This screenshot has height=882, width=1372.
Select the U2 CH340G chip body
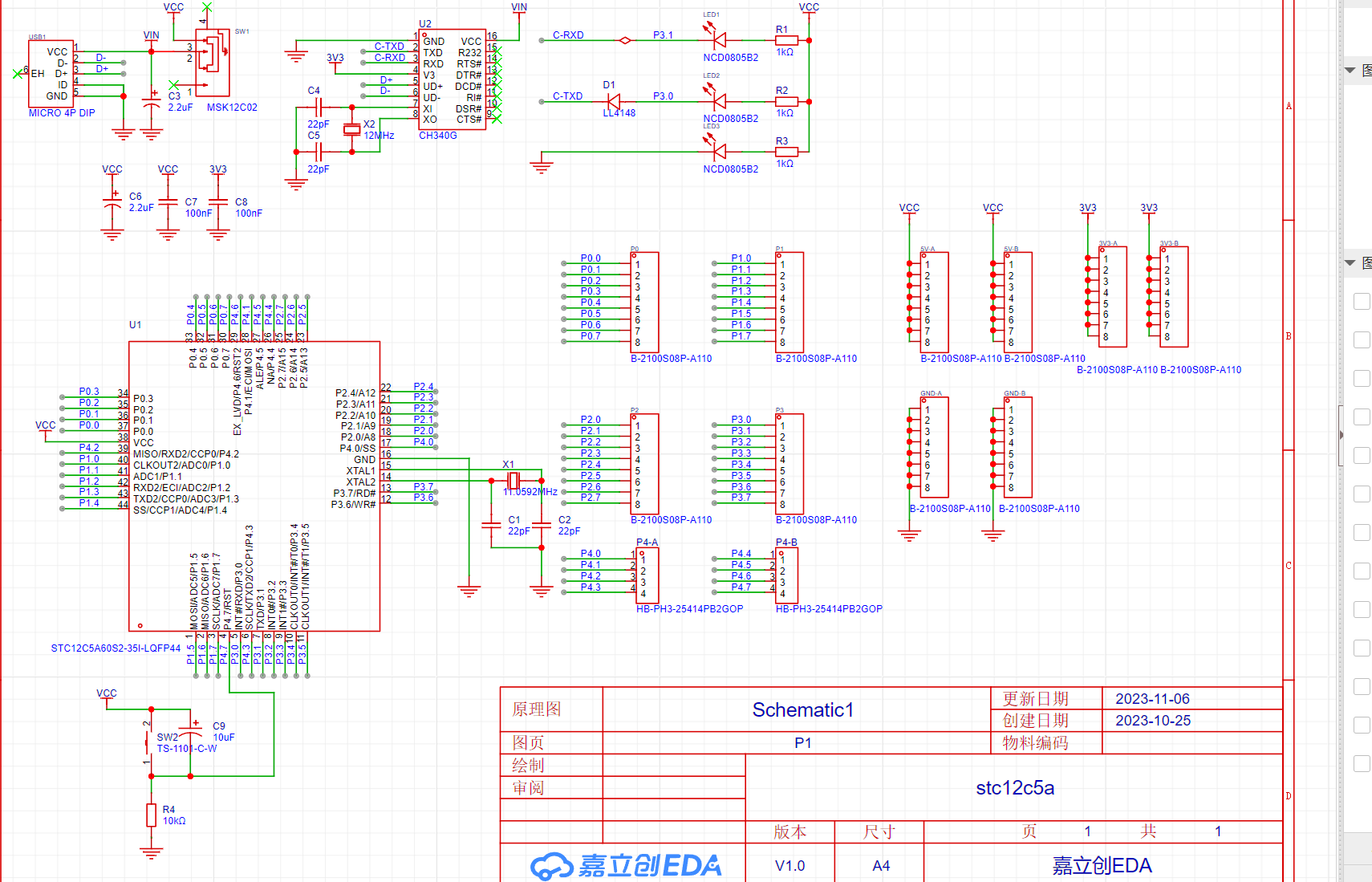click(452, 79)
